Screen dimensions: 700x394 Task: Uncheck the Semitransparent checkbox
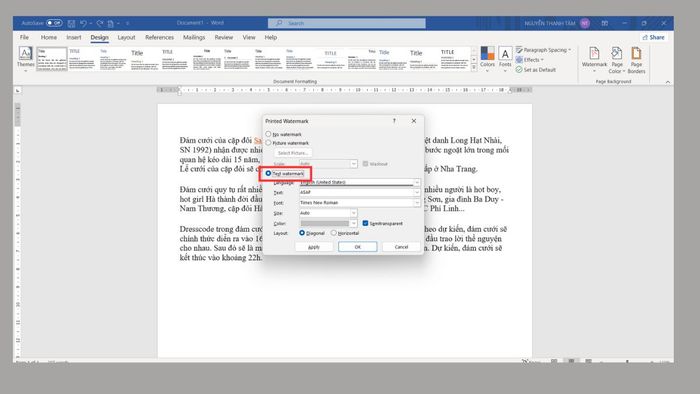pyautogui.click(x=365, y=223)
